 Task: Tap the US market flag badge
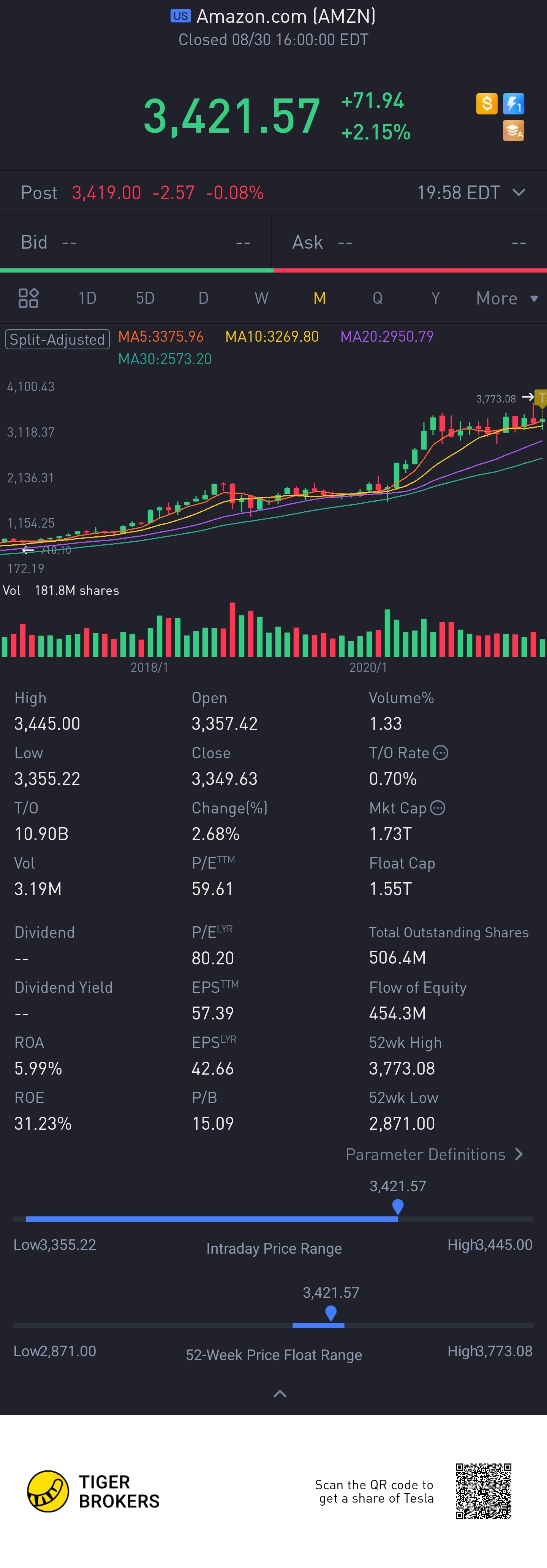coord(180,16)
